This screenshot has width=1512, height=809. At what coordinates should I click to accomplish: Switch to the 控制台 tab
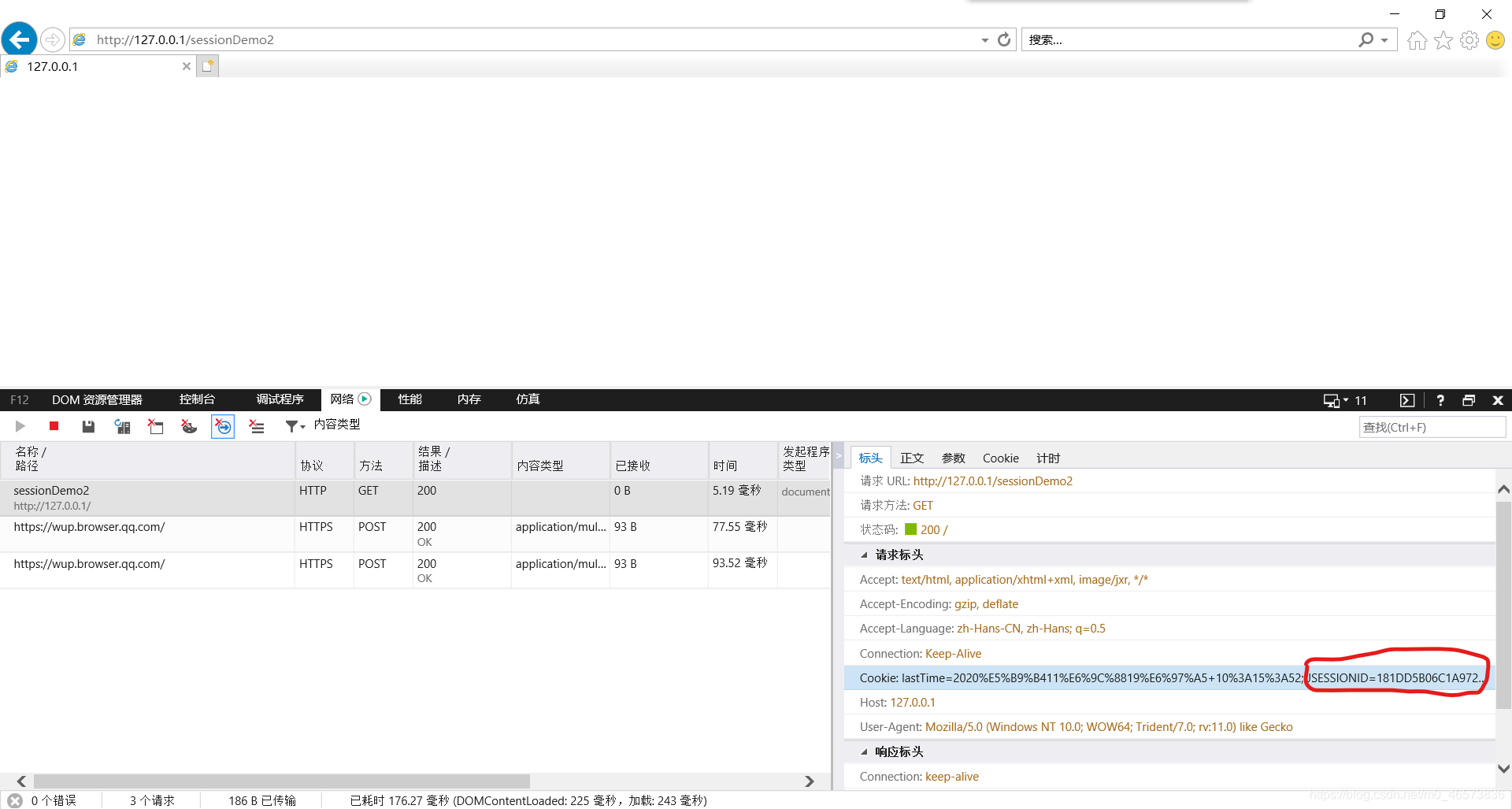[197, 399]
